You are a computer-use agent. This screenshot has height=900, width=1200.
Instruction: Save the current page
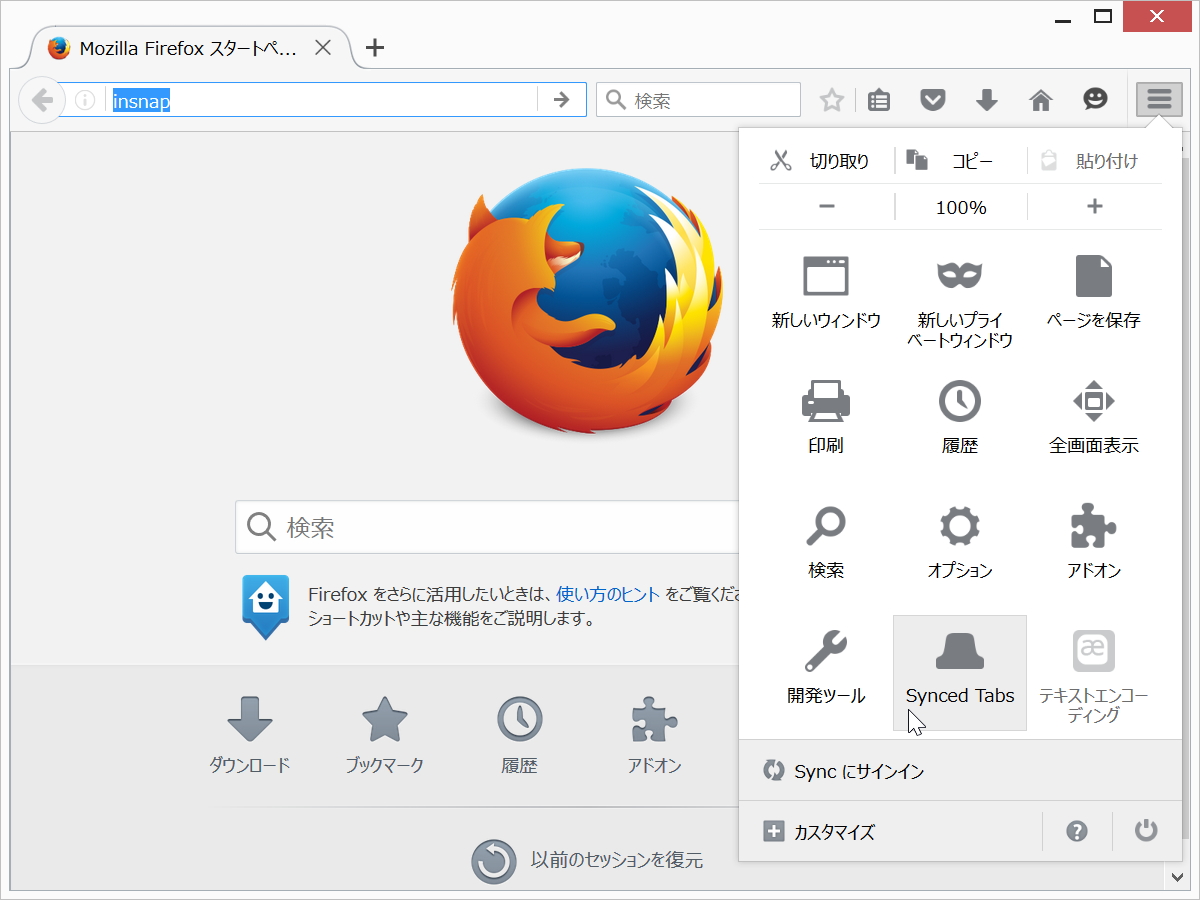pyautogui.click(x=1093, y=290)
